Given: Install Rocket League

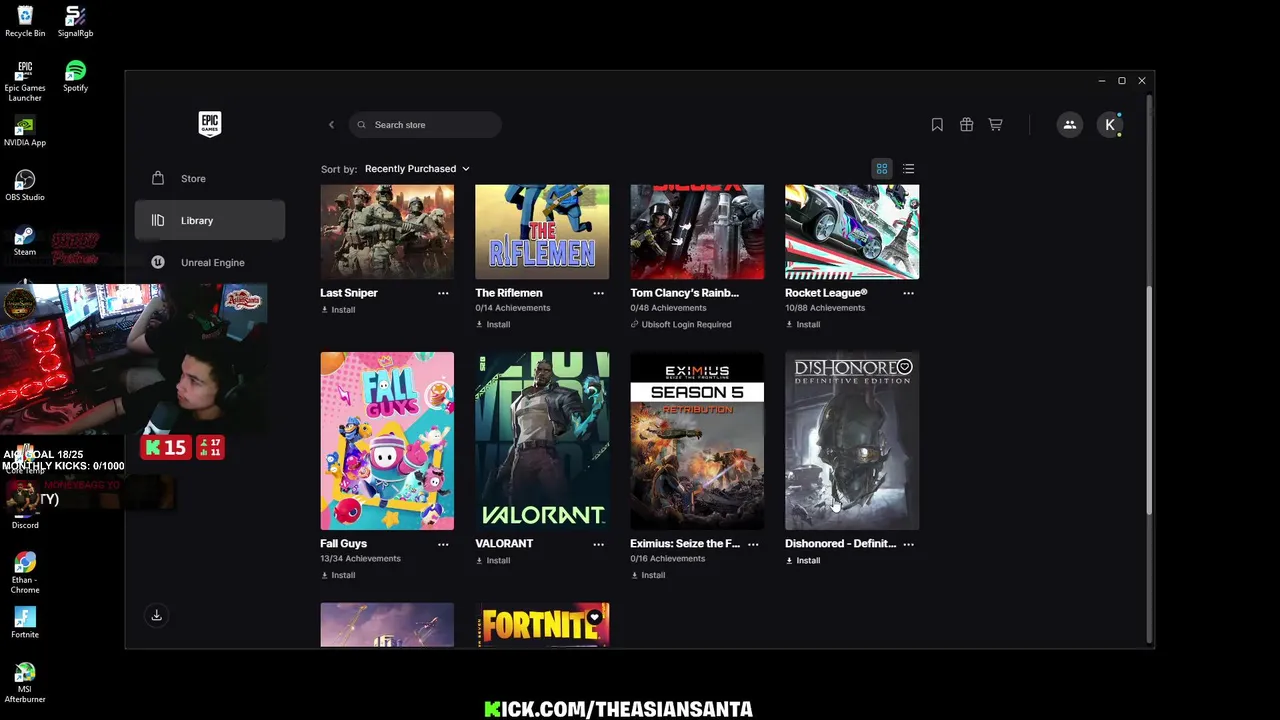Looking at the screenshot, I should point(803,325).
